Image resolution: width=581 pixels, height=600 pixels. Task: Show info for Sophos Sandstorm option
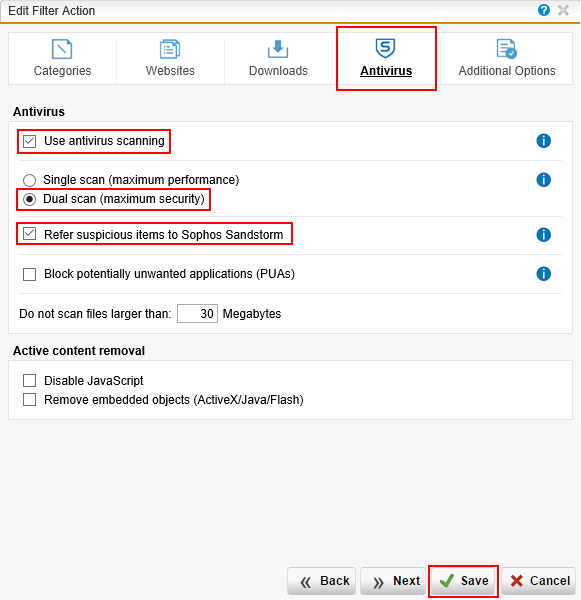point(543,235)
